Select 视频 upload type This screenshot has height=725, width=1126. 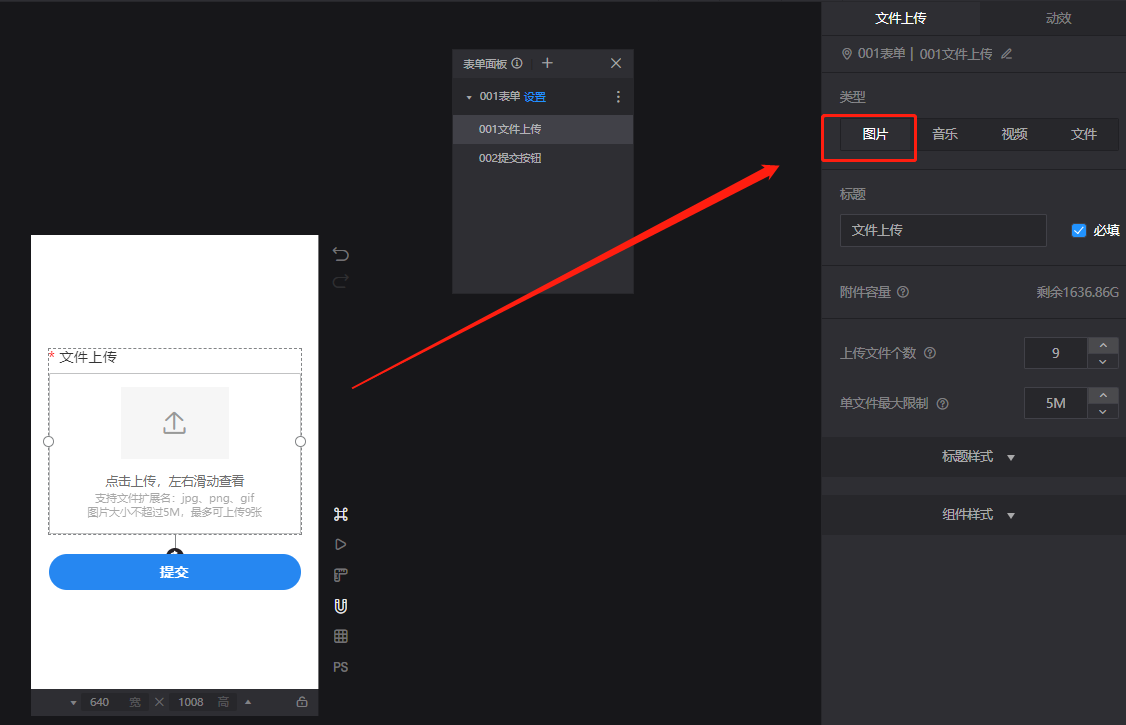tap(1014, 134)
